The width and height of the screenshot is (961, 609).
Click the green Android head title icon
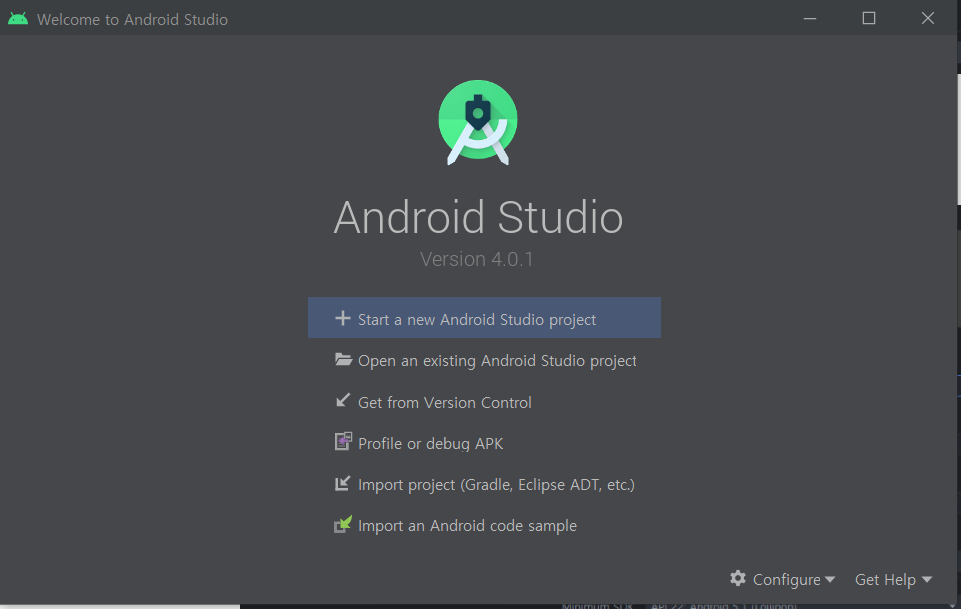(x=18, y=18)
